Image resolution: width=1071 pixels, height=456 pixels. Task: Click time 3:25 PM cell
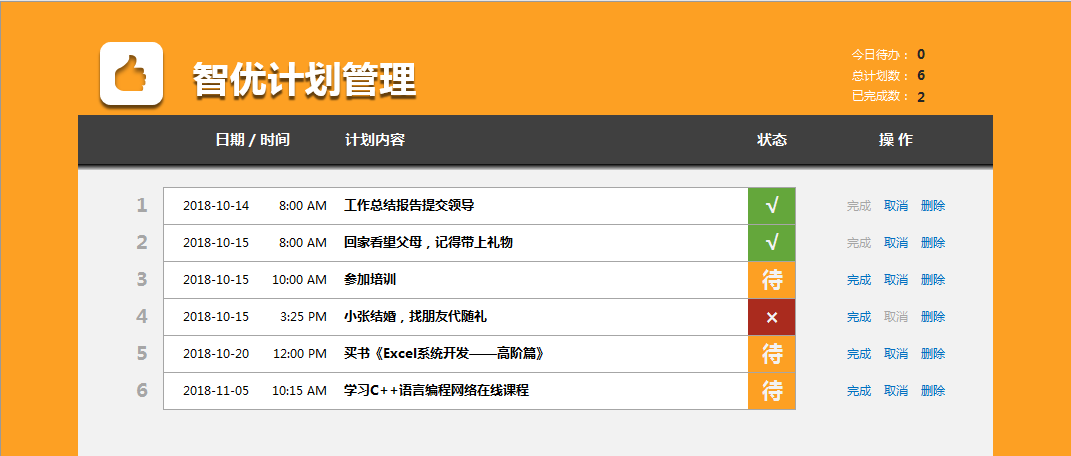tap(303, 317)
